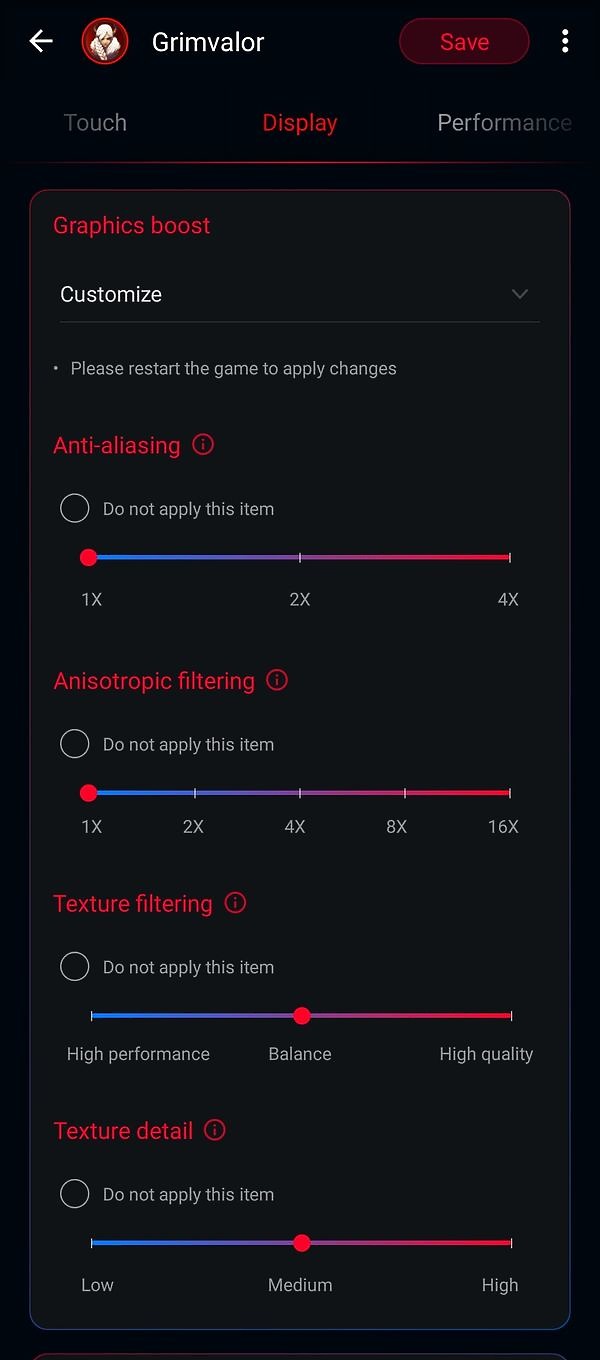Tap the Grimvalor game avatar icon
The image size is (600, 1360).
click(x=105, y=42)
